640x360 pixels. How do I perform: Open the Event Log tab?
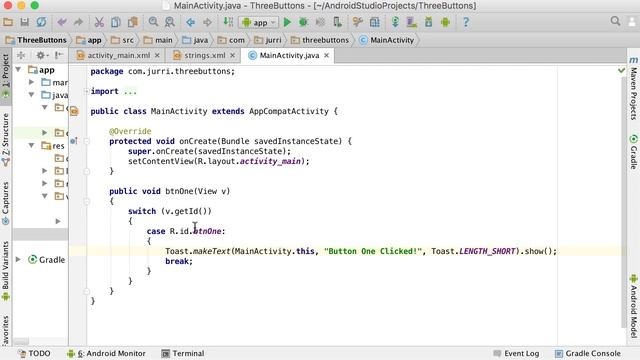point(516,353)
